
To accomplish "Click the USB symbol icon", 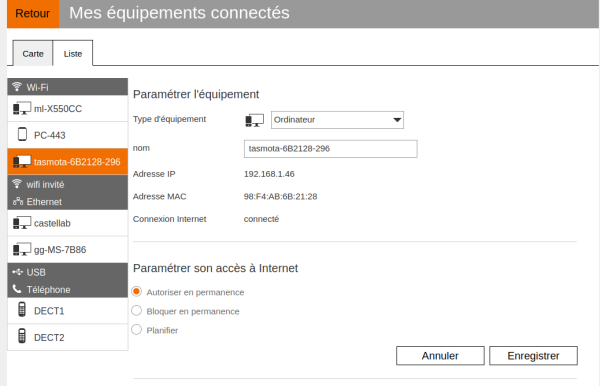I will (x=18, y=272).
